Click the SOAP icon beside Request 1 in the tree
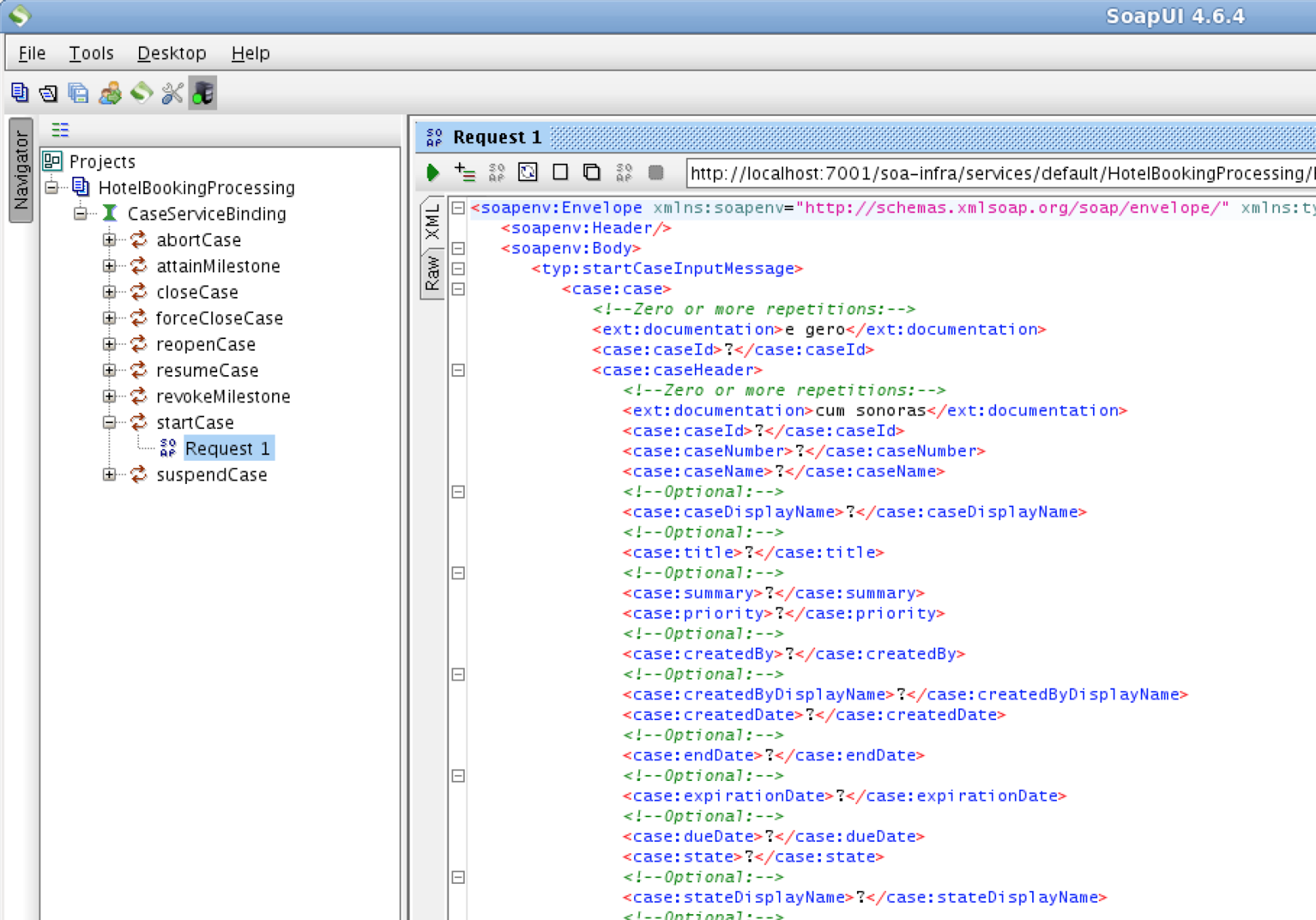The width and height of the screenshot is (1316, 920). pos(168,448)
